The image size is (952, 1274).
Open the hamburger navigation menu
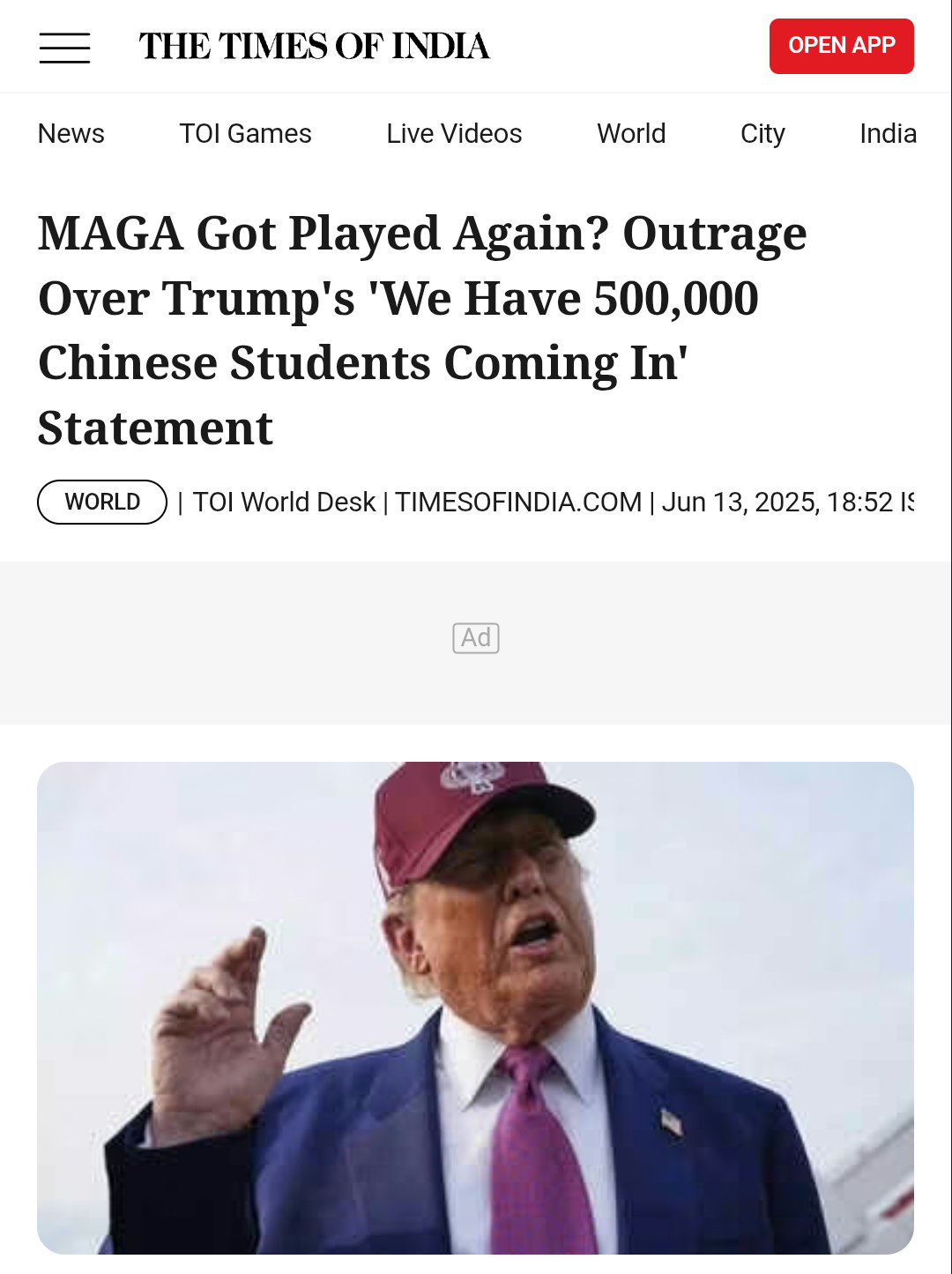[64, 48]
